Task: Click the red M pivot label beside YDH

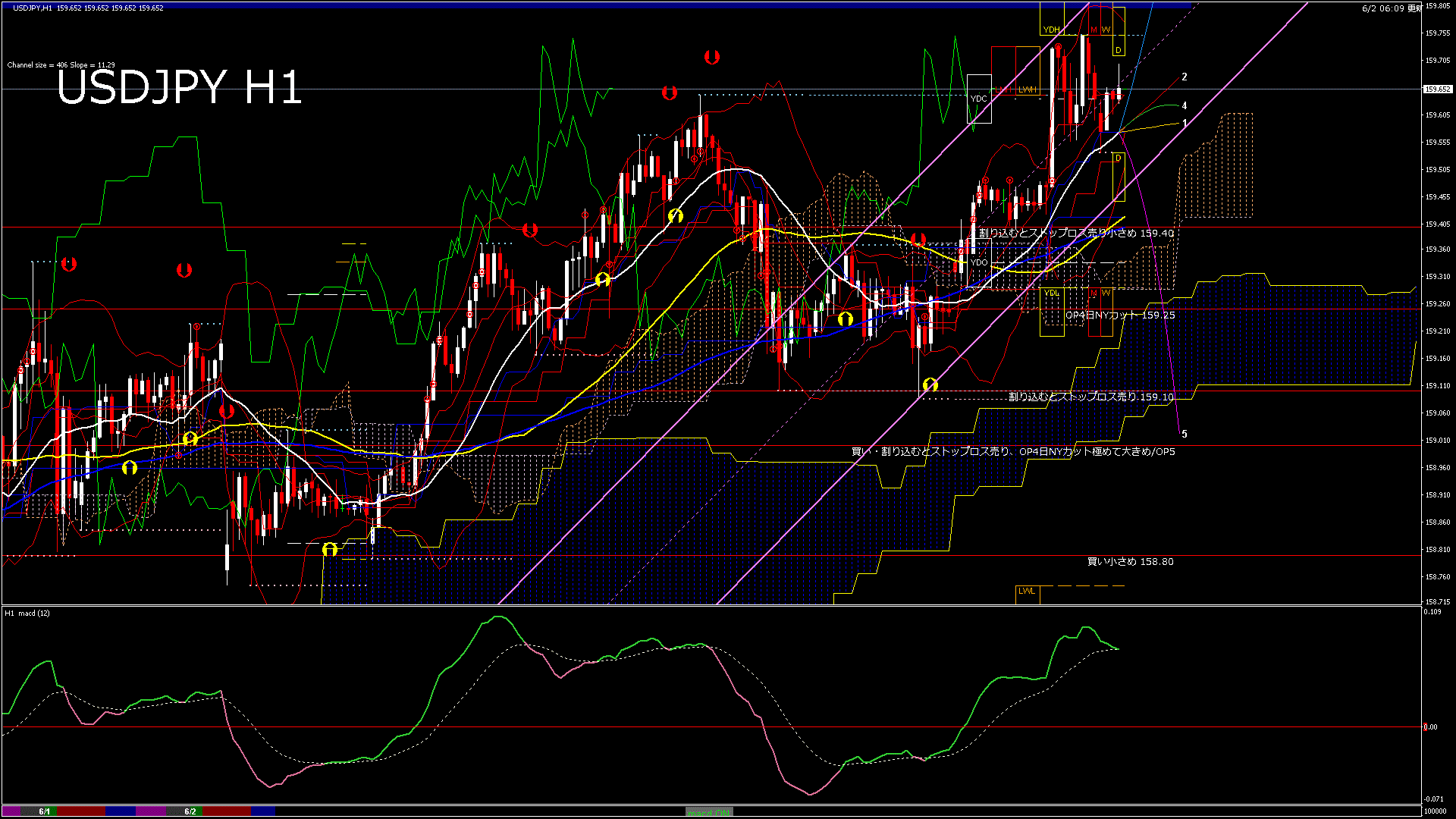Action: (x=1094, y=30)
